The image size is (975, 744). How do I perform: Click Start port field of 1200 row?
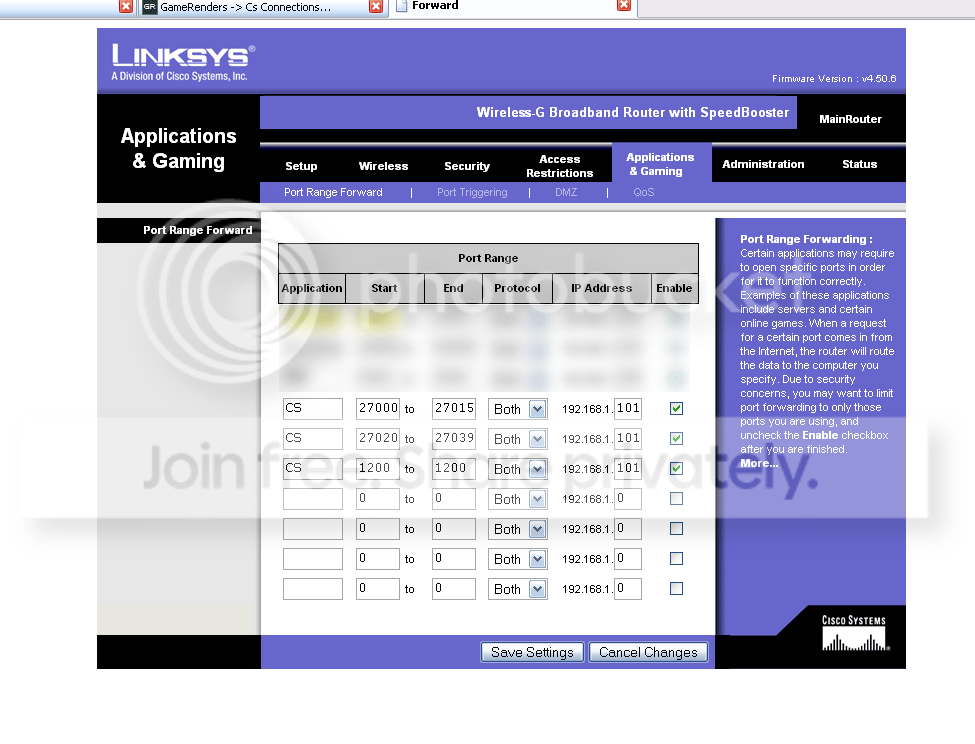tap(378, 468)
